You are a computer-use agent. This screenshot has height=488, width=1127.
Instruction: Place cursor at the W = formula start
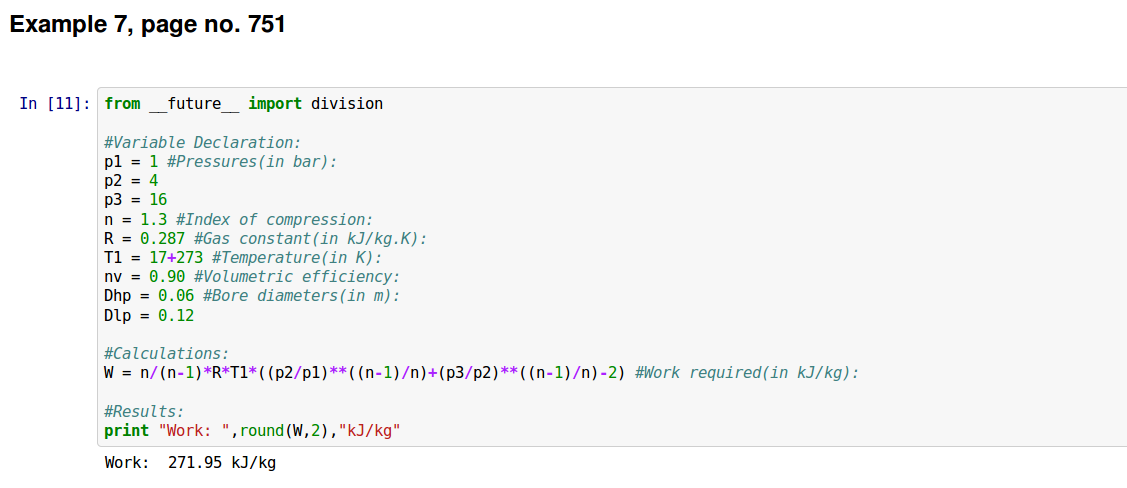click(106, 373)
